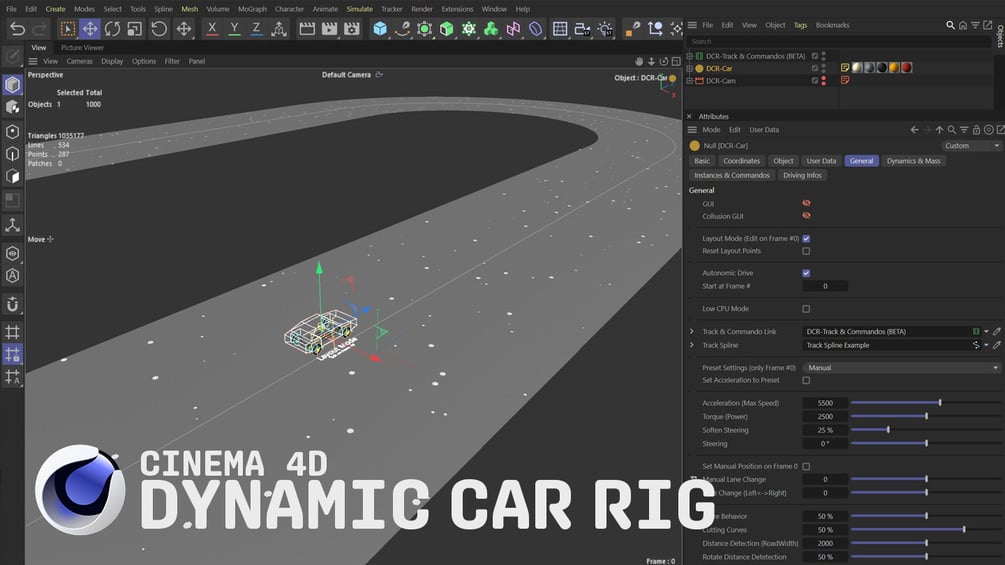Switch to Dynamics & Mass tab
1005x565 pixels.
[x=913, y=161]
